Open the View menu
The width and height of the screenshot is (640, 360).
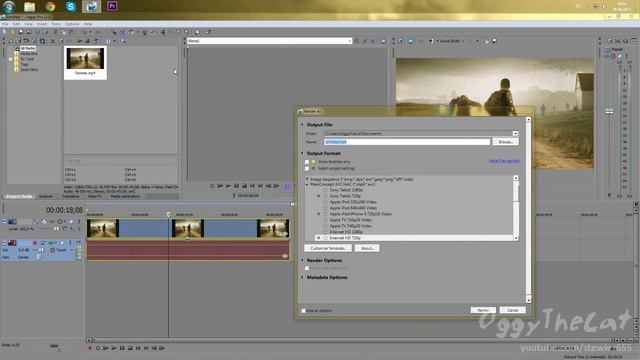(28, 24)
